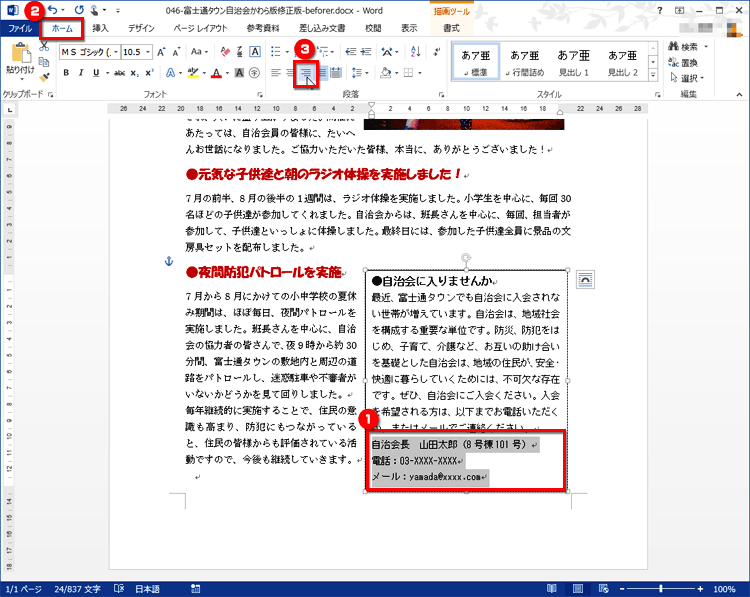The width and height of the screenshot is (750, 597).
Task: Open the 検索 (Find) dropdown arrow
Action: click(x=706, y=47)
